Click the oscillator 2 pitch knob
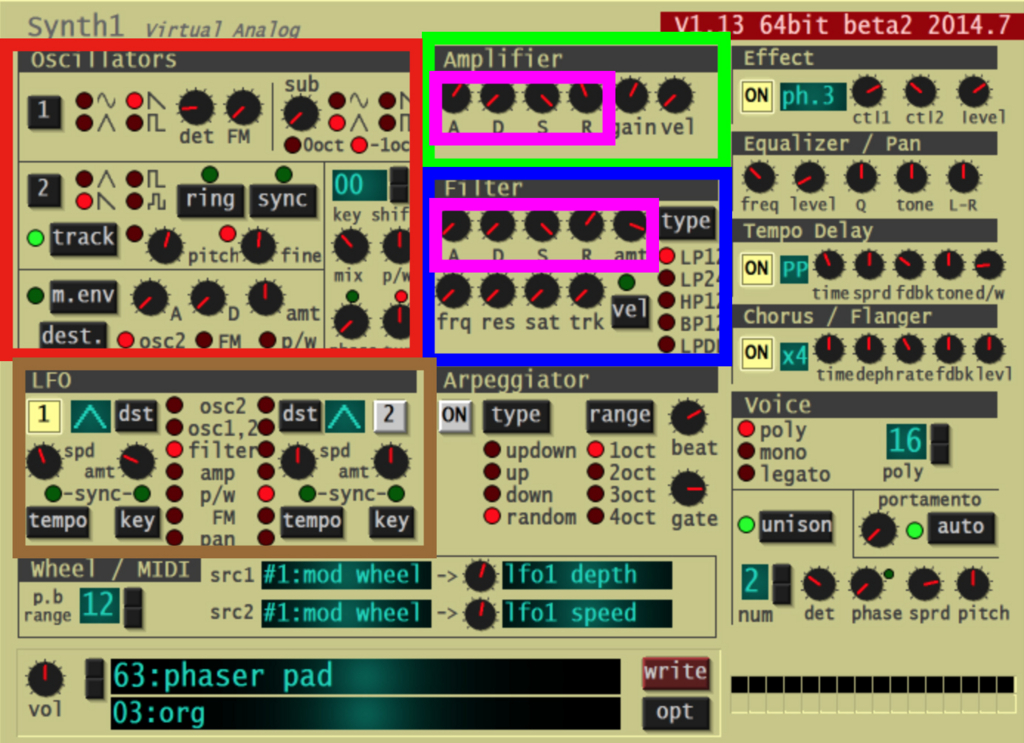This screenshot has width=1024, height=743. [165, 246]
